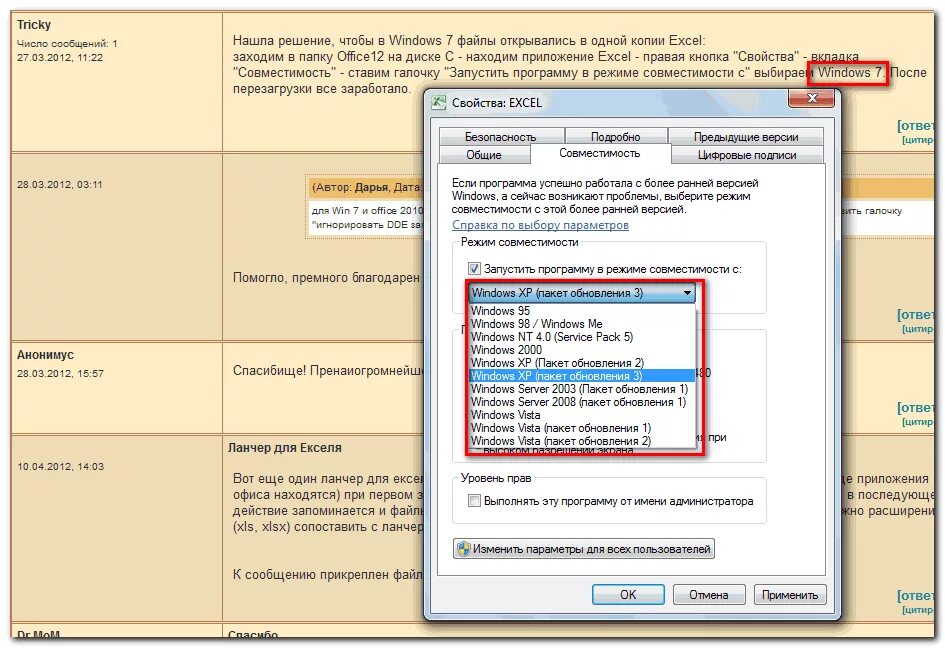Viewport: 945px width, 648px height.
Task: Click the Уровень прав group label
Action: coord(496,478)
